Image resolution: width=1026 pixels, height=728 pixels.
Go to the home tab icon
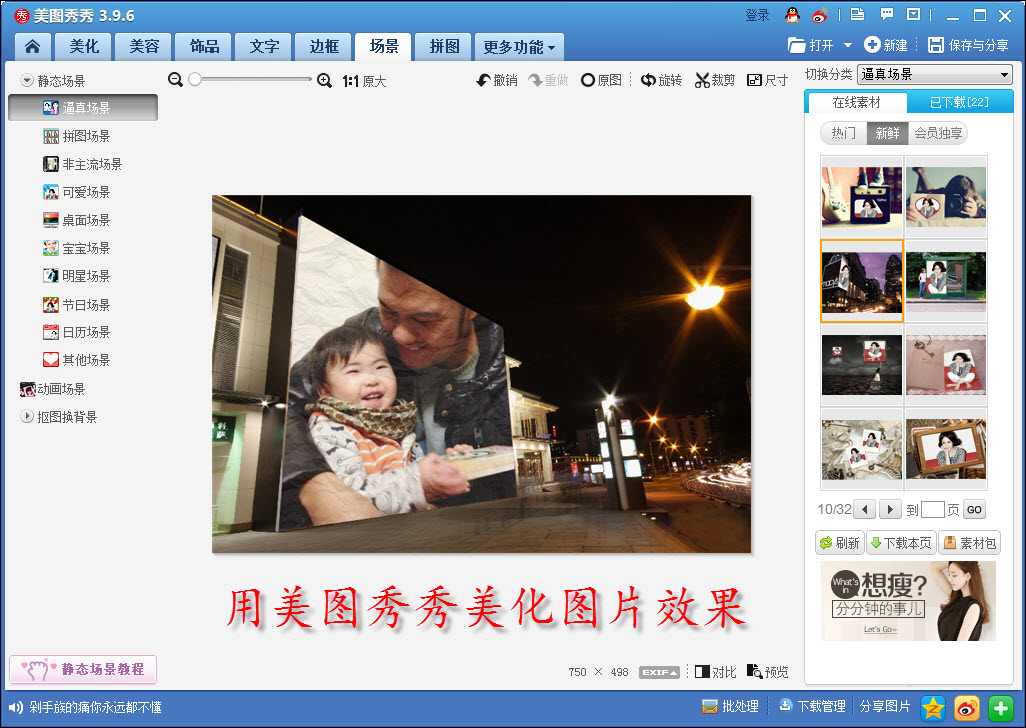pos(32,46)
